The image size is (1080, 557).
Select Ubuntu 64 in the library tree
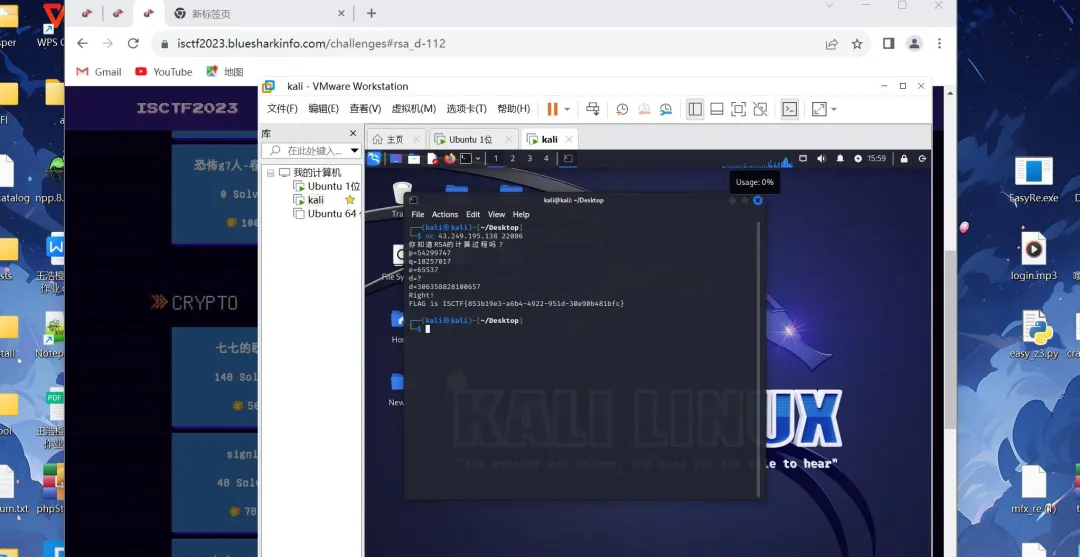pos(326,213)
